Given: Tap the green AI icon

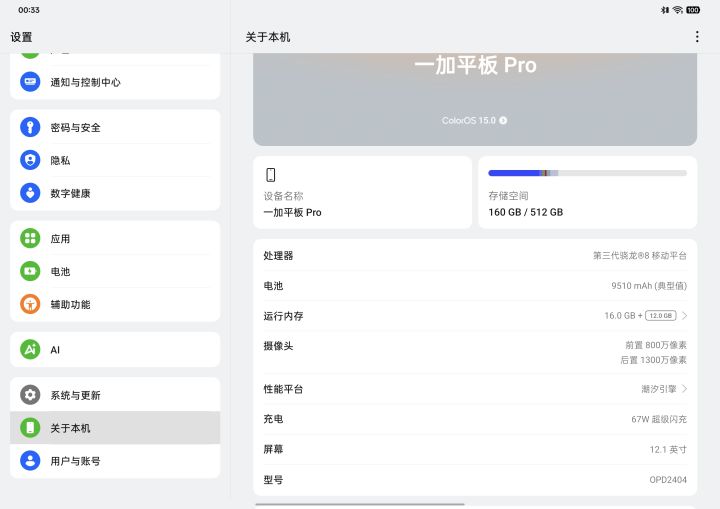Looking at the screenshot, I should [x=30, y=350].
